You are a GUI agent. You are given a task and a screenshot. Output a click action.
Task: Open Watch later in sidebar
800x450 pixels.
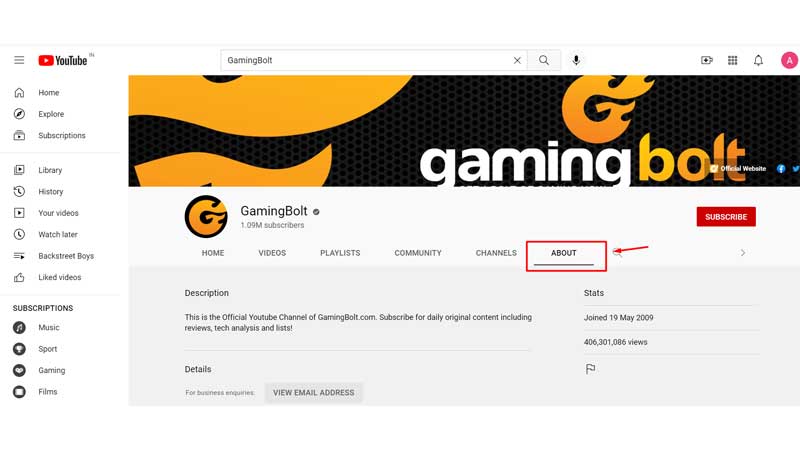(x=58, y=234)
